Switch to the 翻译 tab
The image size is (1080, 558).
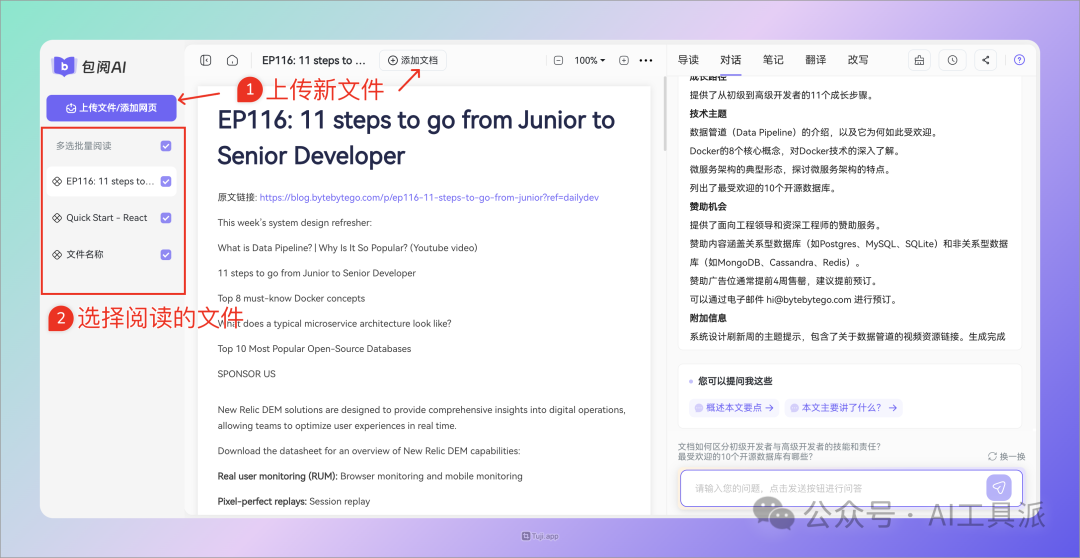point(815,60)
